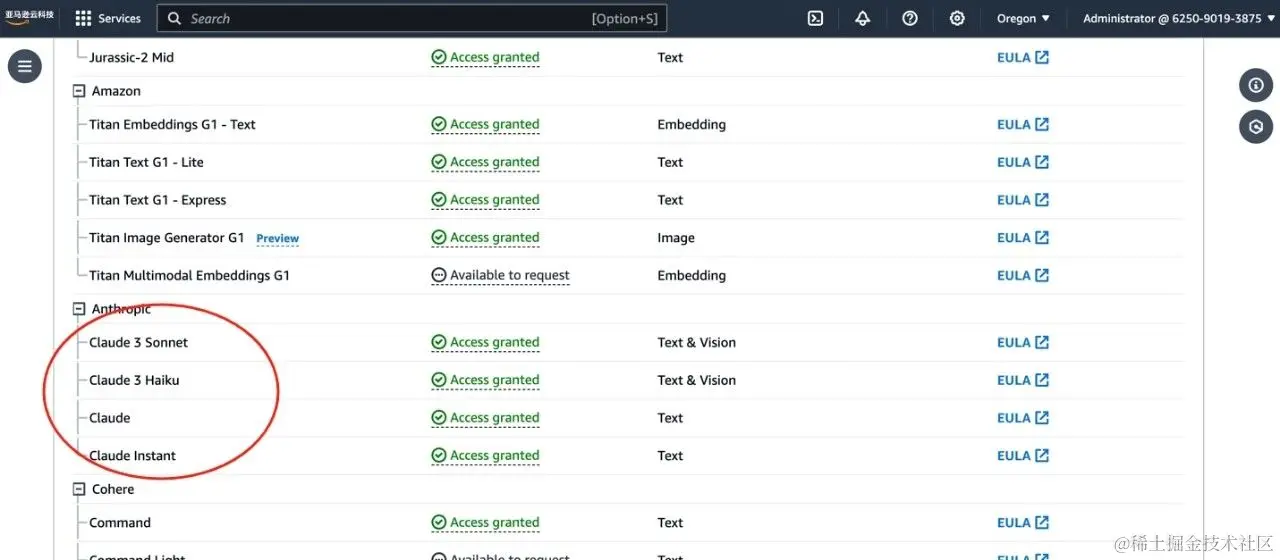Open the EULA in the plain Claude row
The width and height of the screenshot is (1280, 560).
pyautogui.click(x=1023, y=418)
